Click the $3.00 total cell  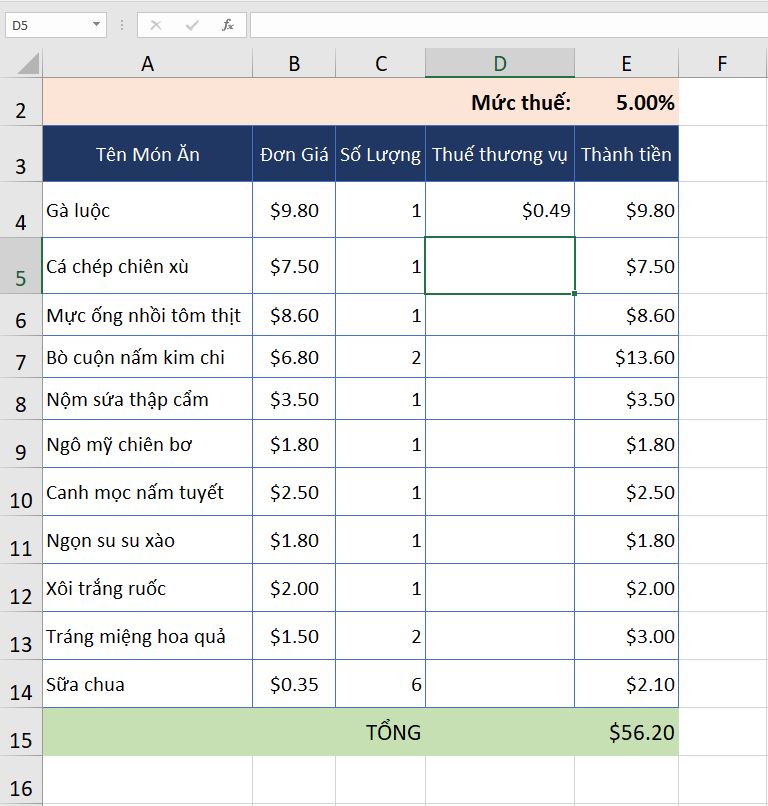[627, 636]
